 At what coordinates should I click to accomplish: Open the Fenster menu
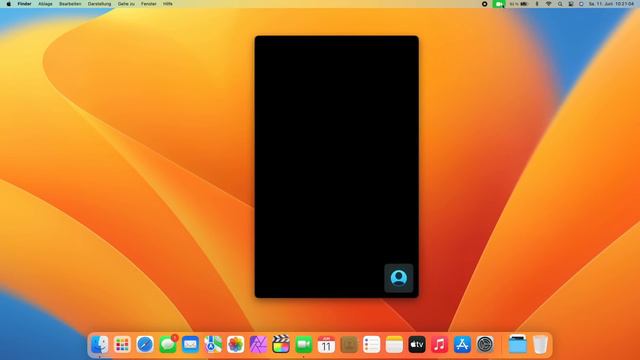[x=149, y=4]
